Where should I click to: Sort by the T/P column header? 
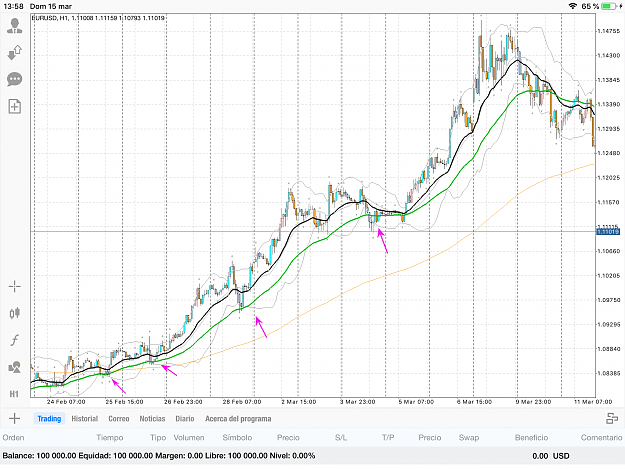388,438
